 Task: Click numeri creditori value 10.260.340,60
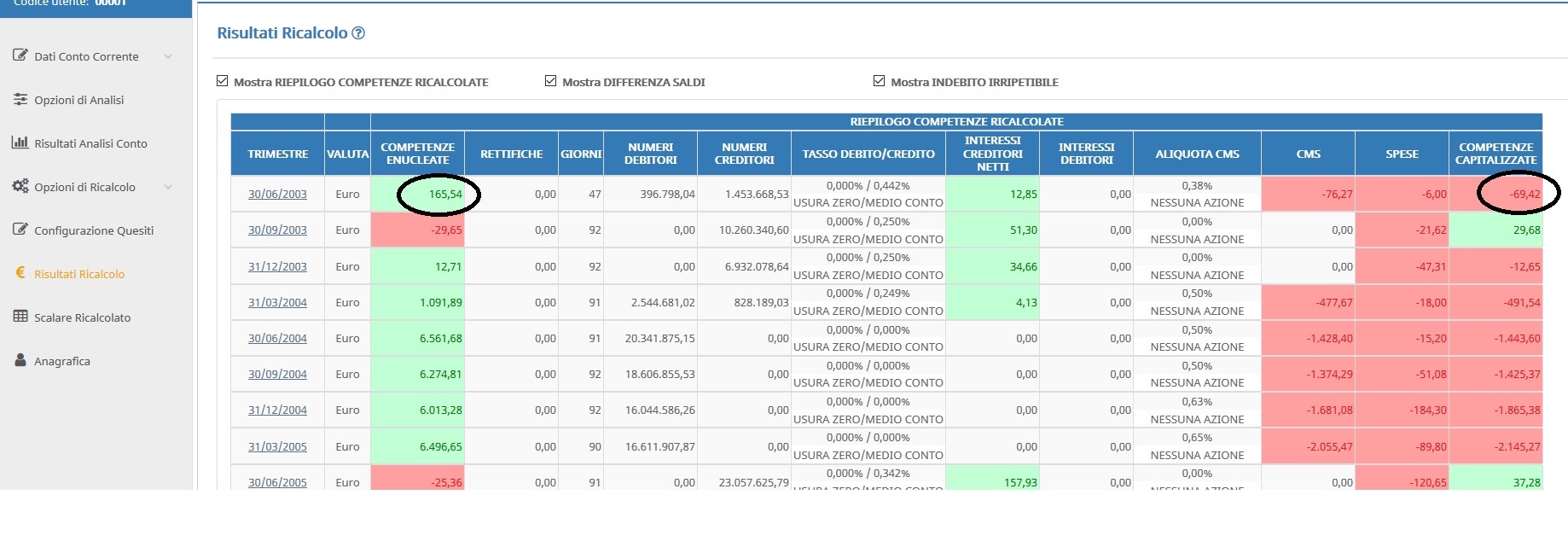753,230
